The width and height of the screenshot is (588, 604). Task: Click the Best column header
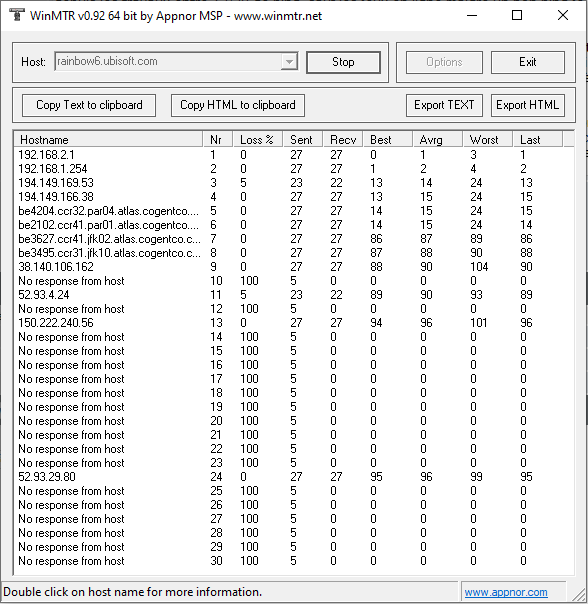pos(388,139)
